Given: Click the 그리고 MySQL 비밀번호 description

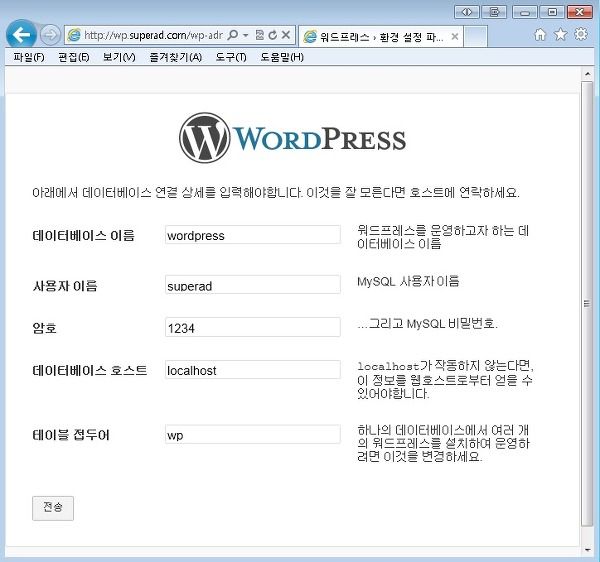Looking at the screenshot, I should click(x=427, y=324).
